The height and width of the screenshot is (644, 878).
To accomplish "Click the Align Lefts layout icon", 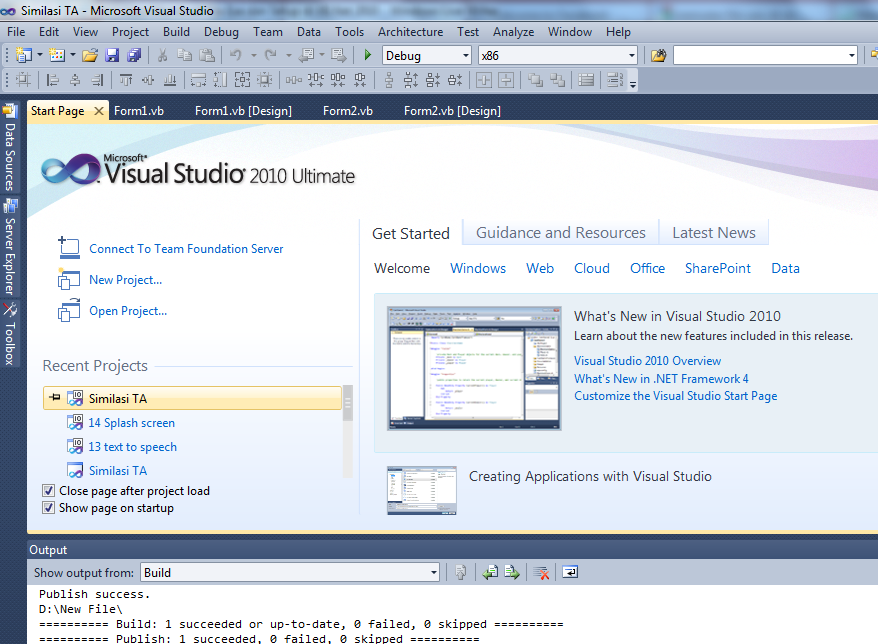I will (x=53, y=81).
